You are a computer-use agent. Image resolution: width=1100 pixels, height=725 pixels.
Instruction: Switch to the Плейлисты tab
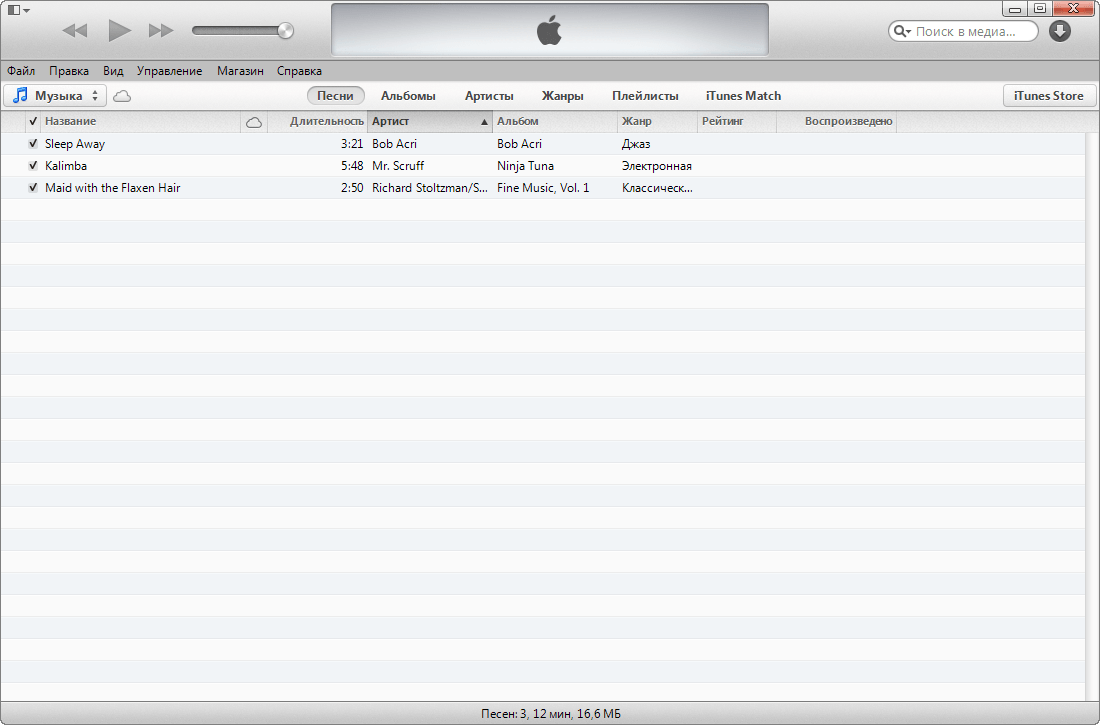pos(645,96)
